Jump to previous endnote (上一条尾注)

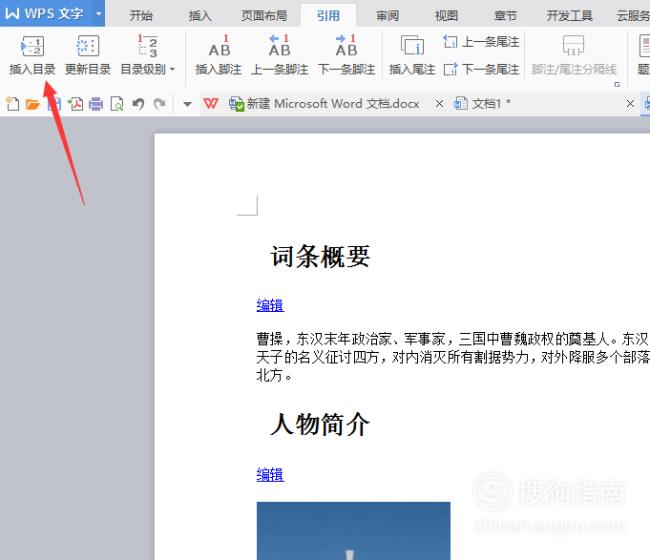click(481, 41)
